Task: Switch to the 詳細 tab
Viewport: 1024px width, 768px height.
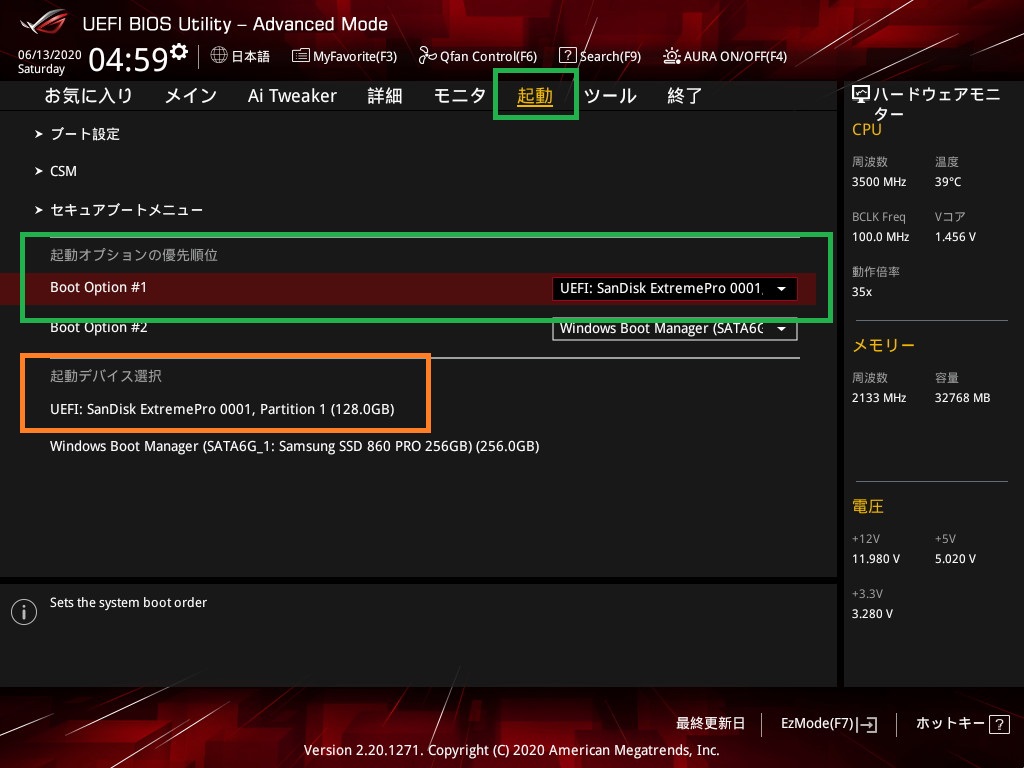Action: 385,96
